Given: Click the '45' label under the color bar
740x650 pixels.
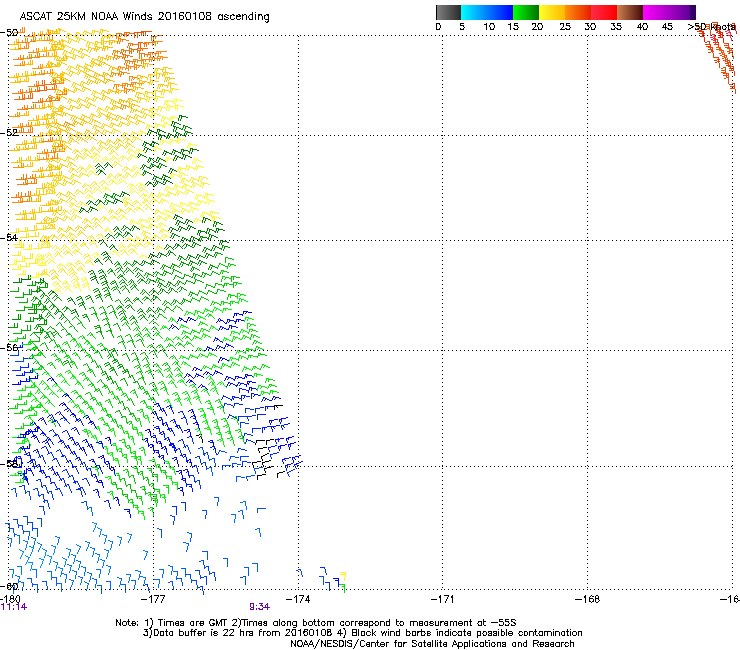Looking at the screenshot, I should 667,27.
